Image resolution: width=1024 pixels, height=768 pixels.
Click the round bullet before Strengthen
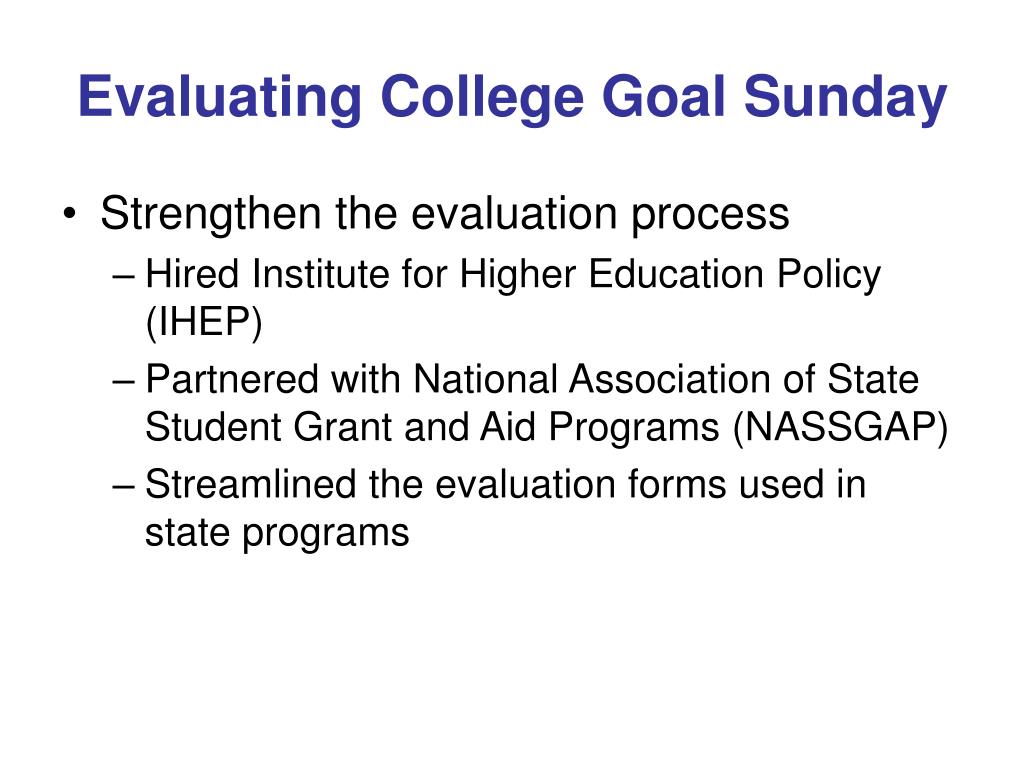(x=70, y=214)
